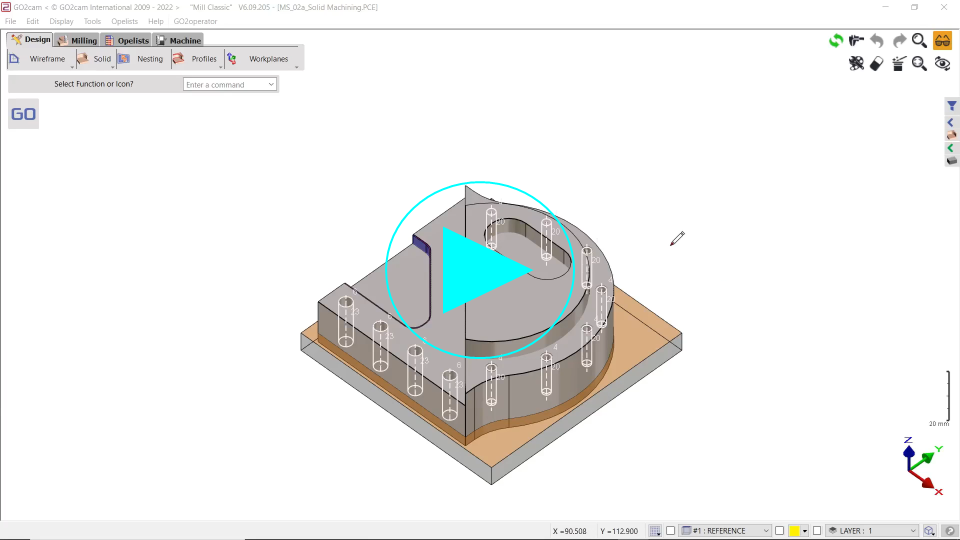The height and width of the screenshot is (540, 960).
Task: Open the #1 : REFERENCE workplane dropdown
Action: pyautogui.click(x=766, y=531)
